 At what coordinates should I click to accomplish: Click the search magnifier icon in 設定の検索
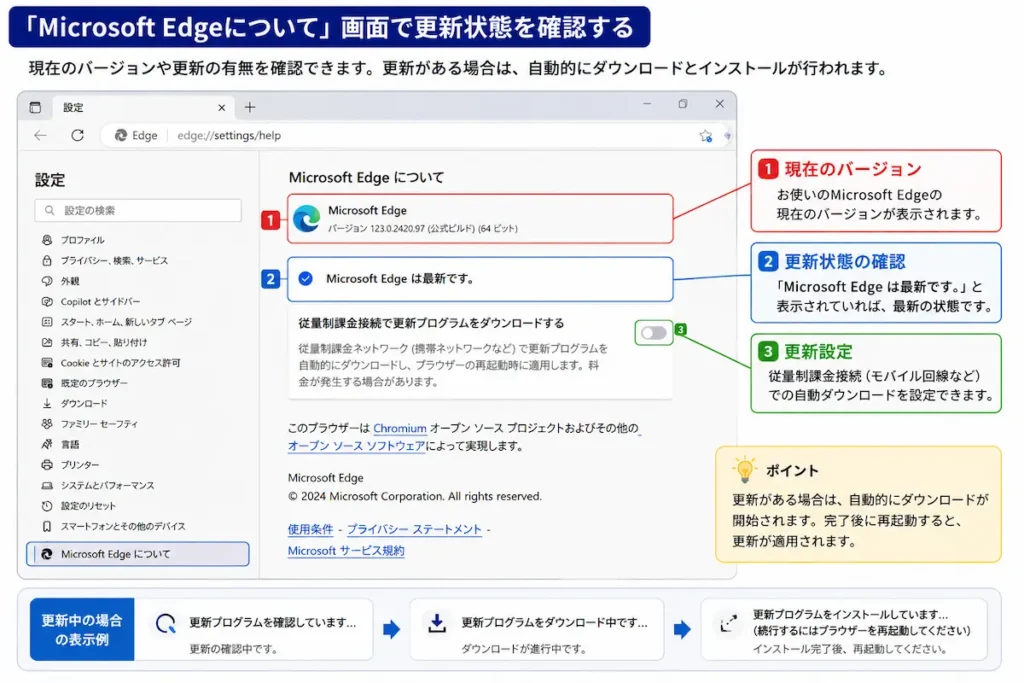point(50,210)
